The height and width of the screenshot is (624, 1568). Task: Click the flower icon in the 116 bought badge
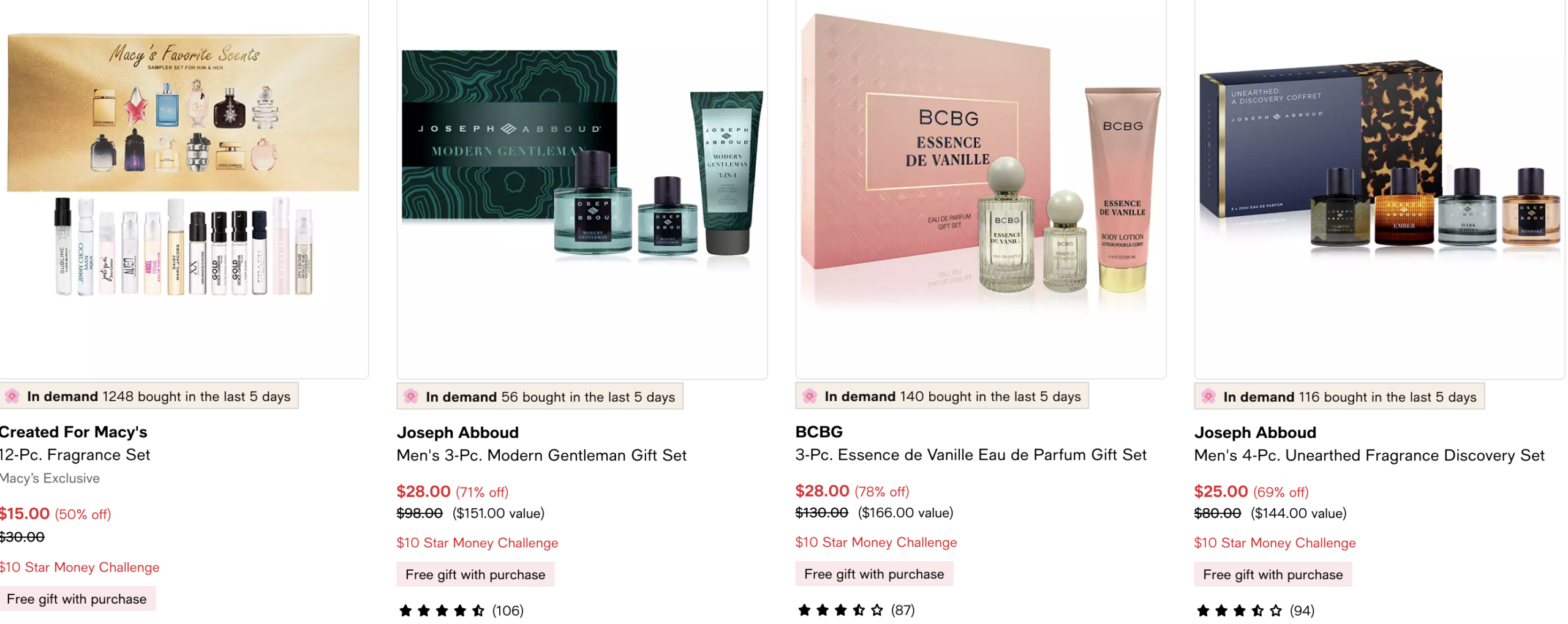point(1208,396)
